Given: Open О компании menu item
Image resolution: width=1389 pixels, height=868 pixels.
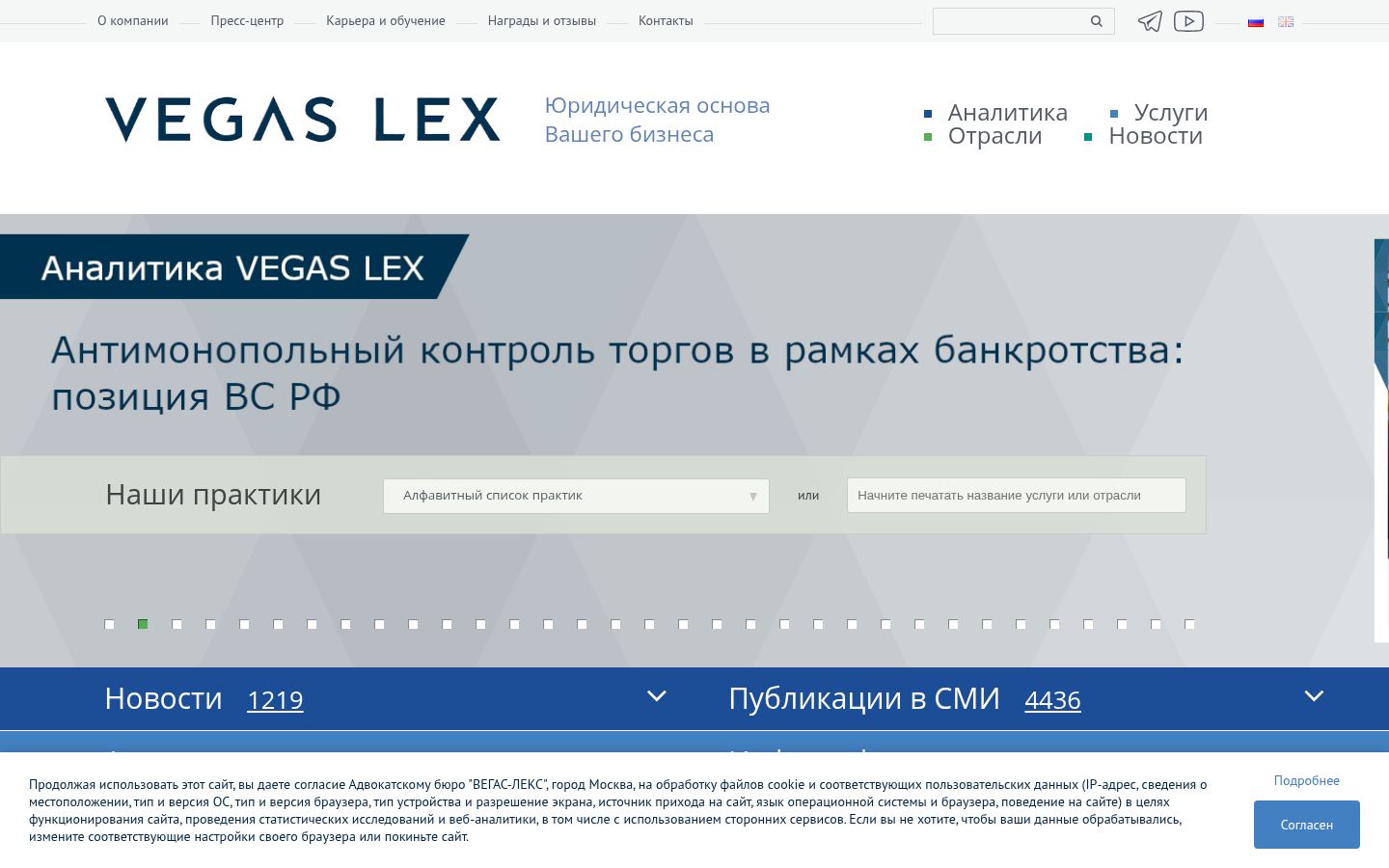Looking at the screenshot, I should click(133, 20).
